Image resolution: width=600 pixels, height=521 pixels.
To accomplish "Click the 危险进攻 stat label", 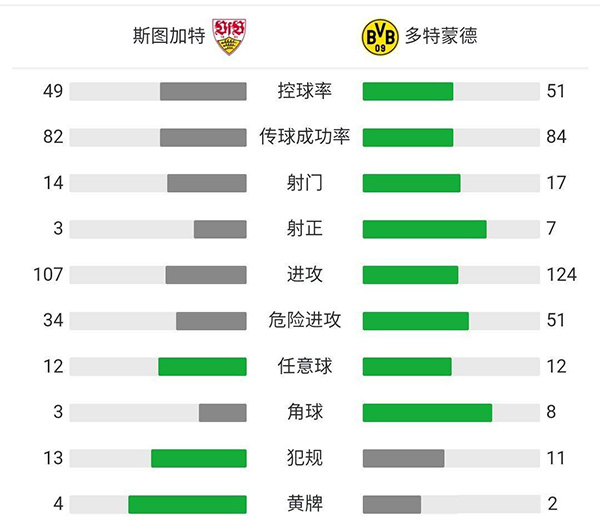I will [304, 321].
